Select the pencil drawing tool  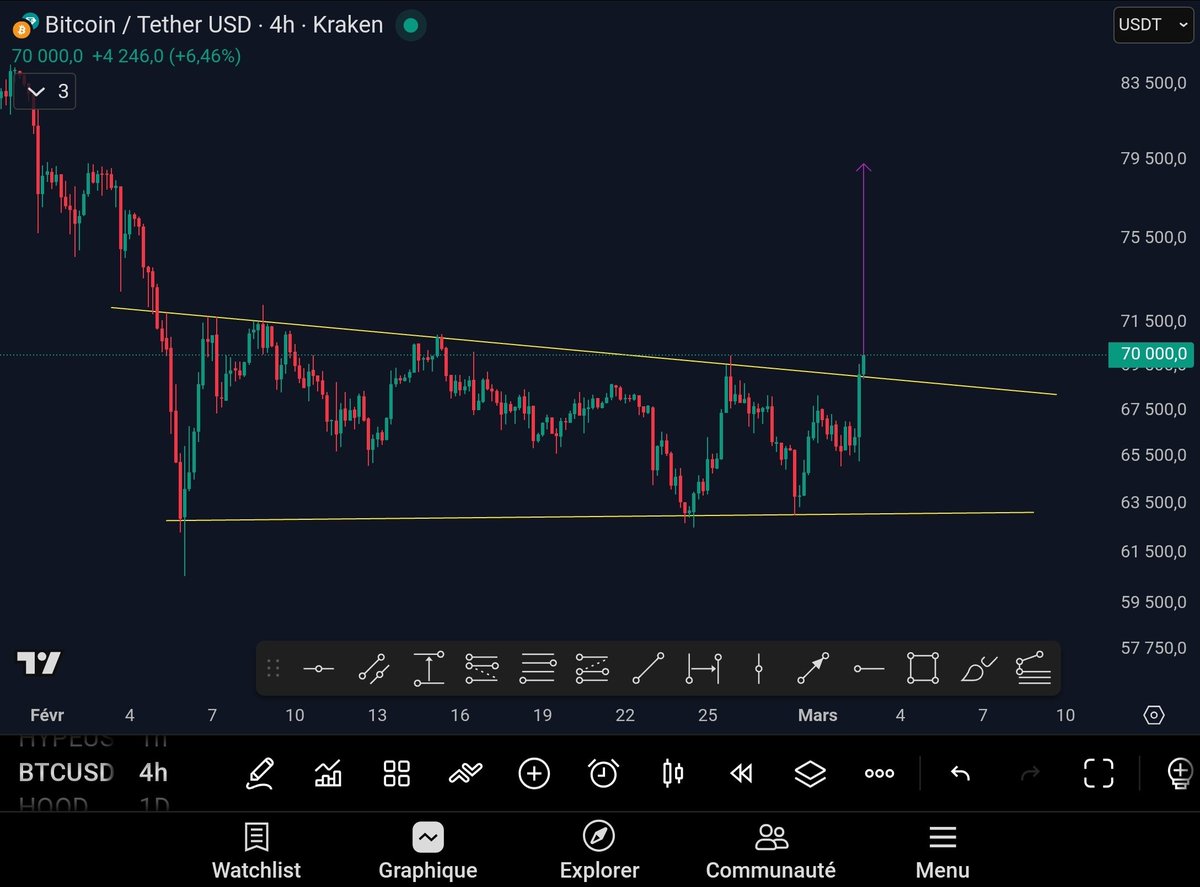pyautogui.click(x=260, y=773)
